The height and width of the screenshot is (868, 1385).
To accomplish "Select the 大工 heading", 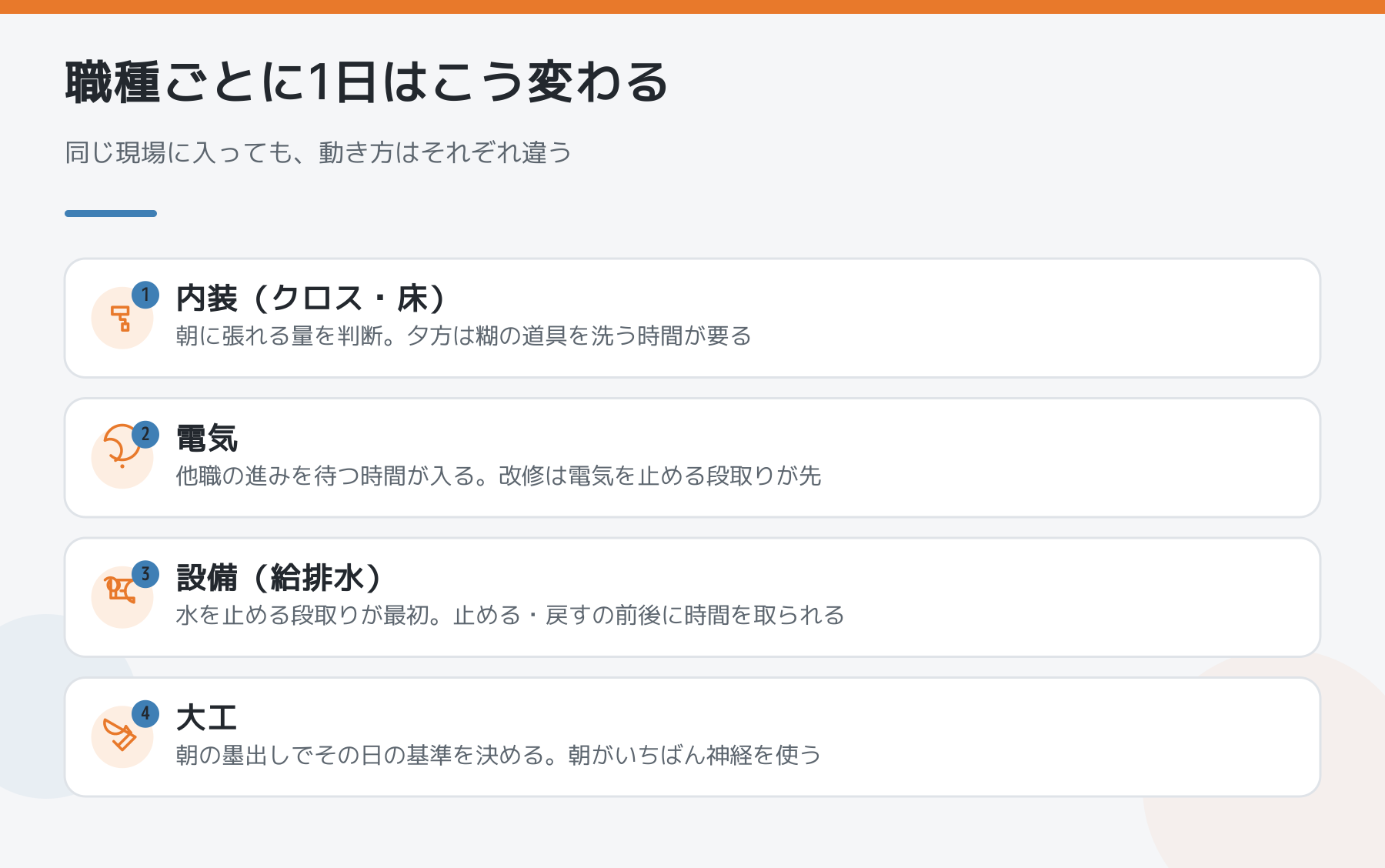I will point(206,718).
